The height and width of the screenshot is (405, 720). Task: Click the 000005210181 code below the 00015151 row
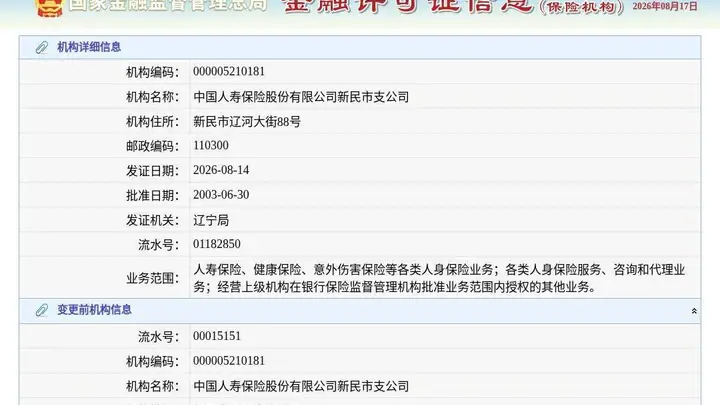pos(229,361)
